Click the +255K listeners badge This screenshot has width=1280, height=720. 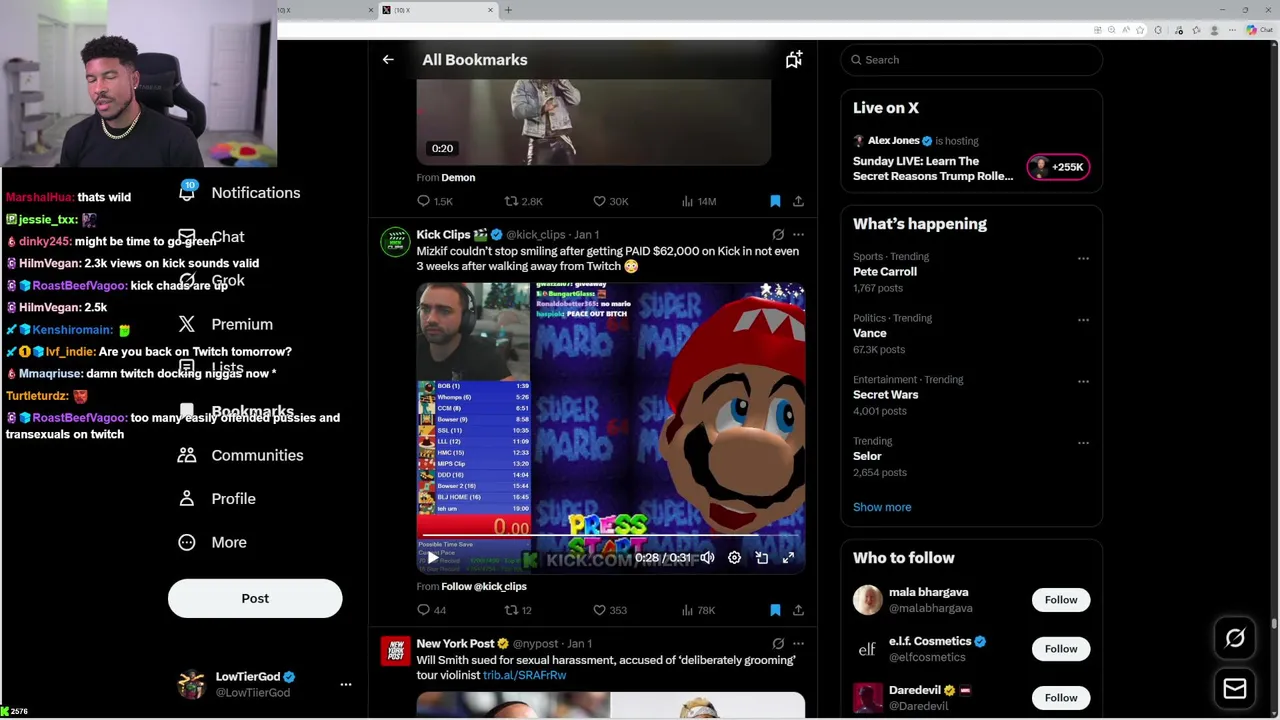[x=1058, y=167]
